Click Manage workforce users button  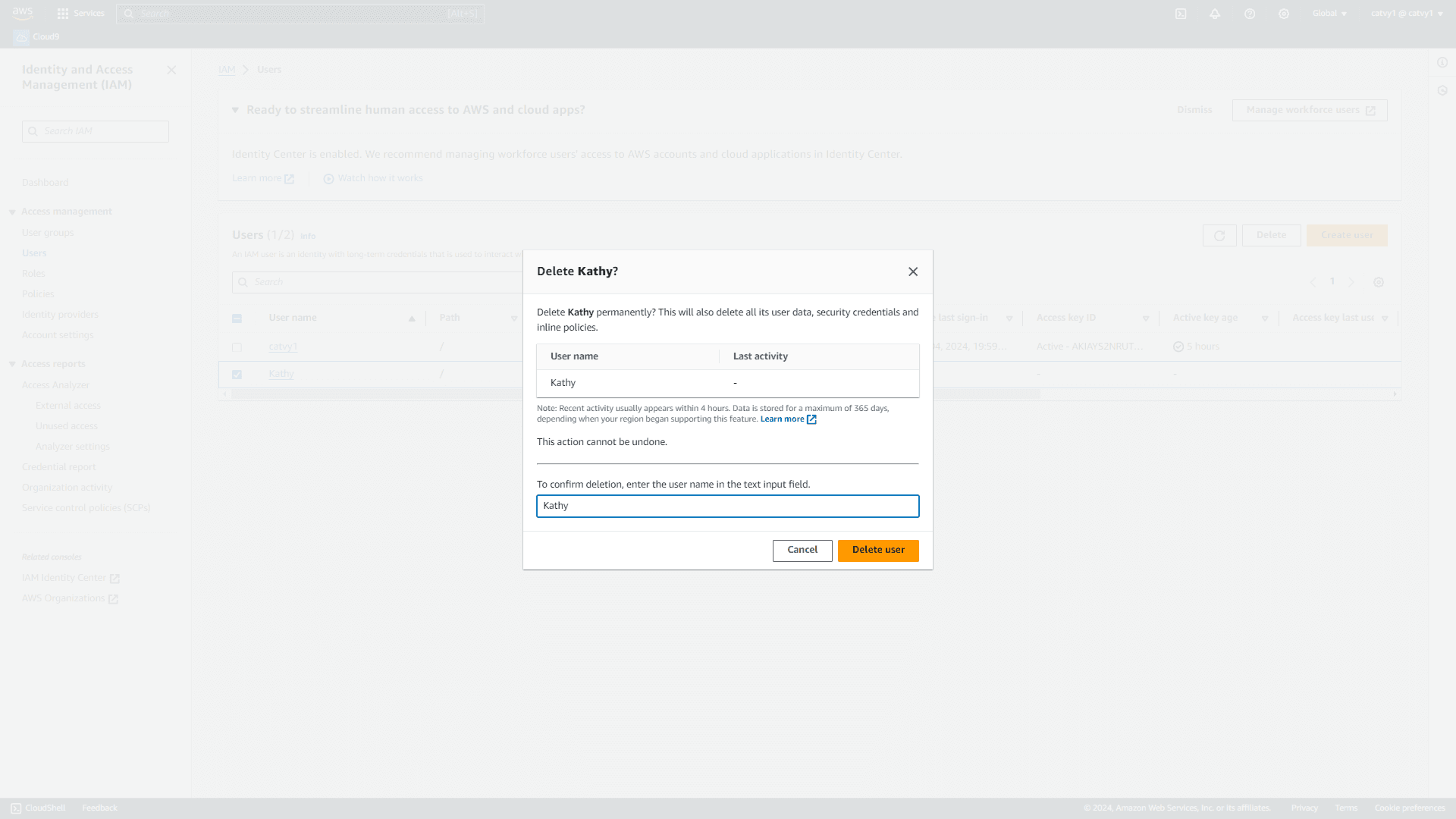[x=1310, y=111]
